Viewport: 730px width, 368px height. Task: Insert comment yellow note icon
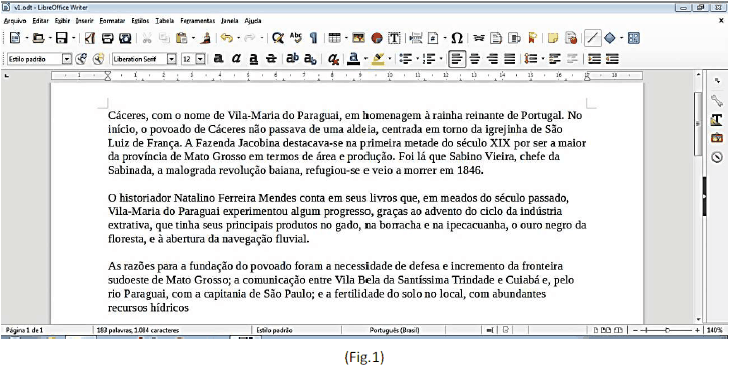(x=553, y=38)
